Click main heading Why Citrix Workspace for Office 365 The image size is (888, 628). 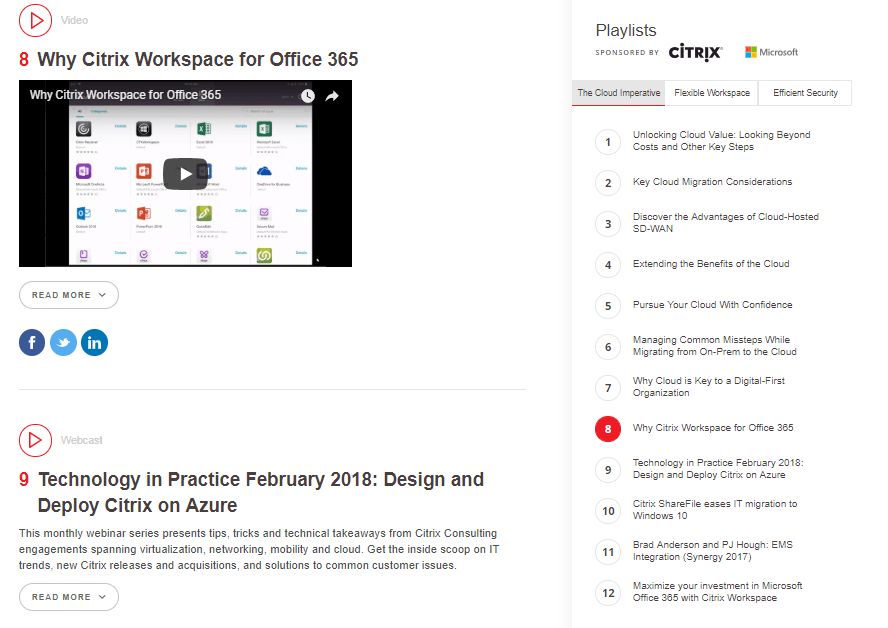click(x=198, y=59)
